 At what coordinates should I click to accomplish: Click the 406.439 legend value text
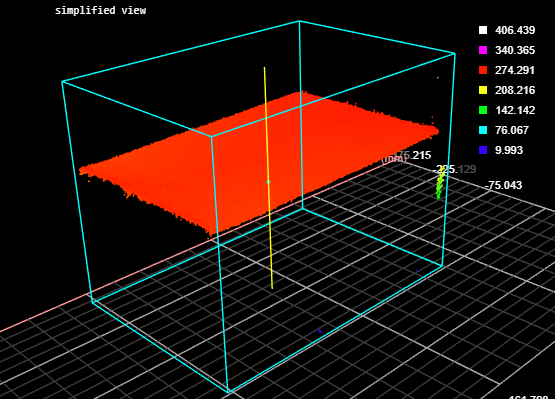point(515,30)
